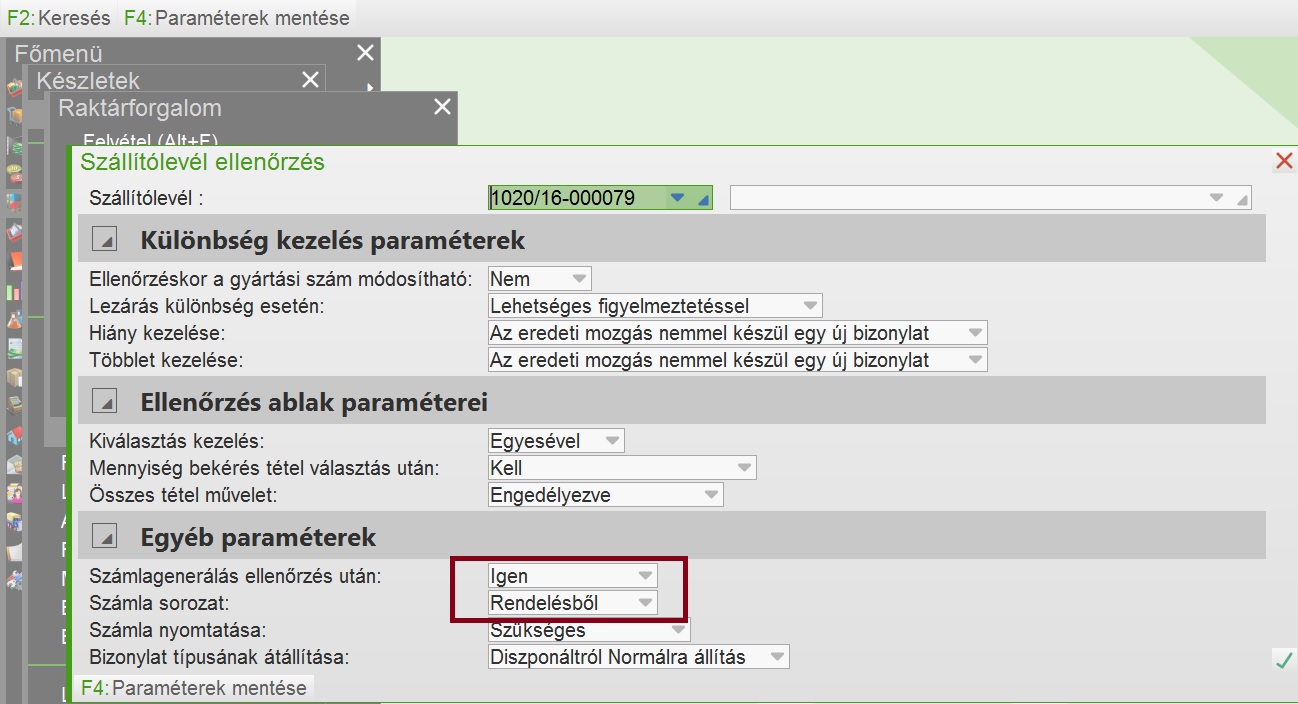Close the Főmenü panel

pos(365,53)
